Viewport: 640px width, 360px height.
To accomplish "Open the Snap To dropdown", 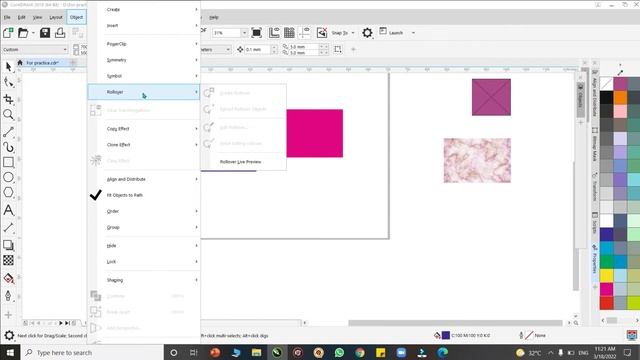I will coord(353,33).
